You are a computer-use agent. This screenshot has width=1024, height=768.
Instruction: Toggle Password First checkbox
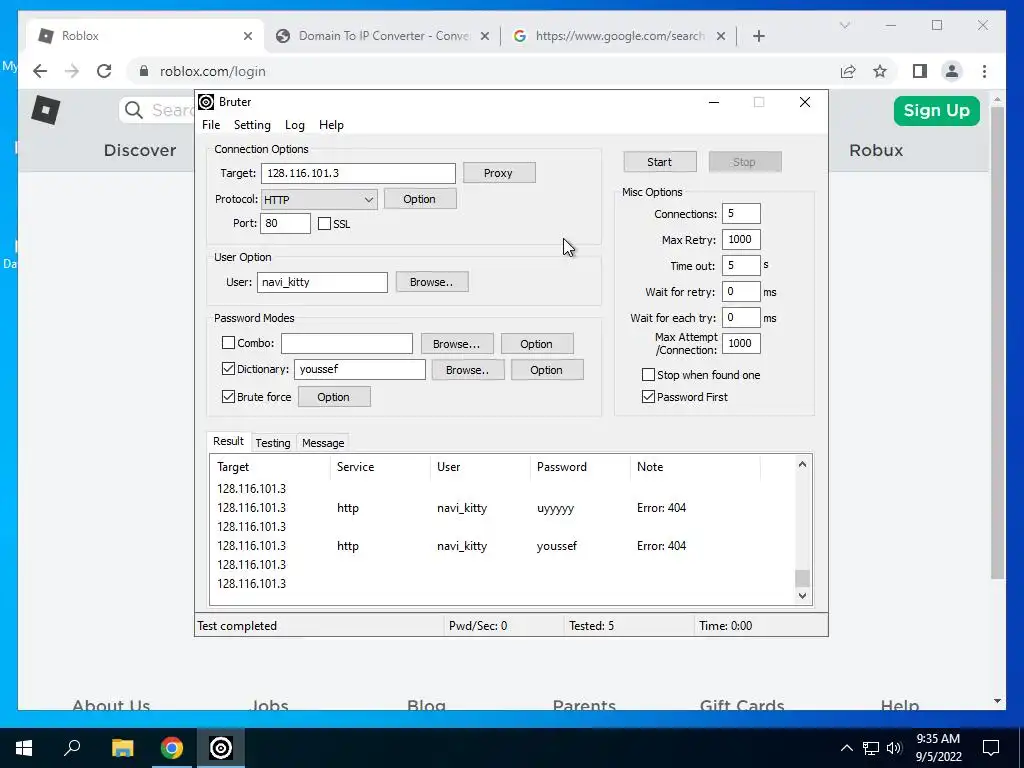tap(648, 396)
